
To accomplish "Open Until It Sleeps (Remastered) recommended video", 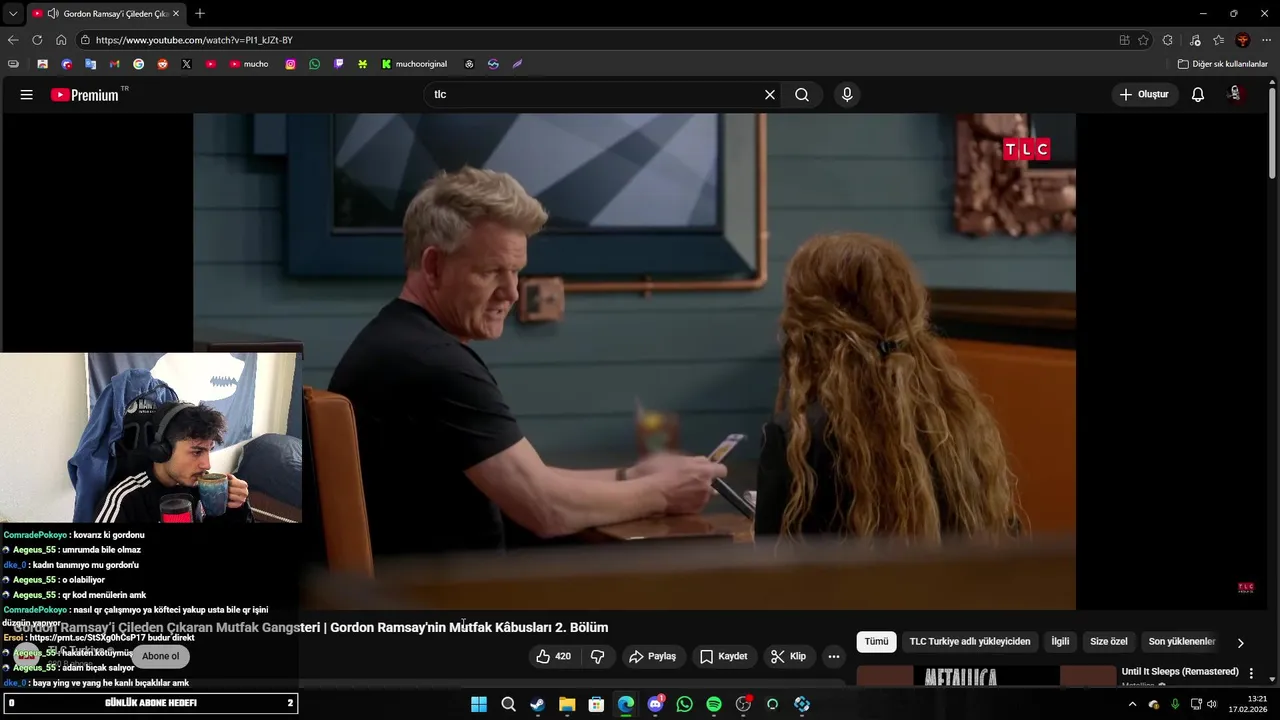I will point(1180,672).
